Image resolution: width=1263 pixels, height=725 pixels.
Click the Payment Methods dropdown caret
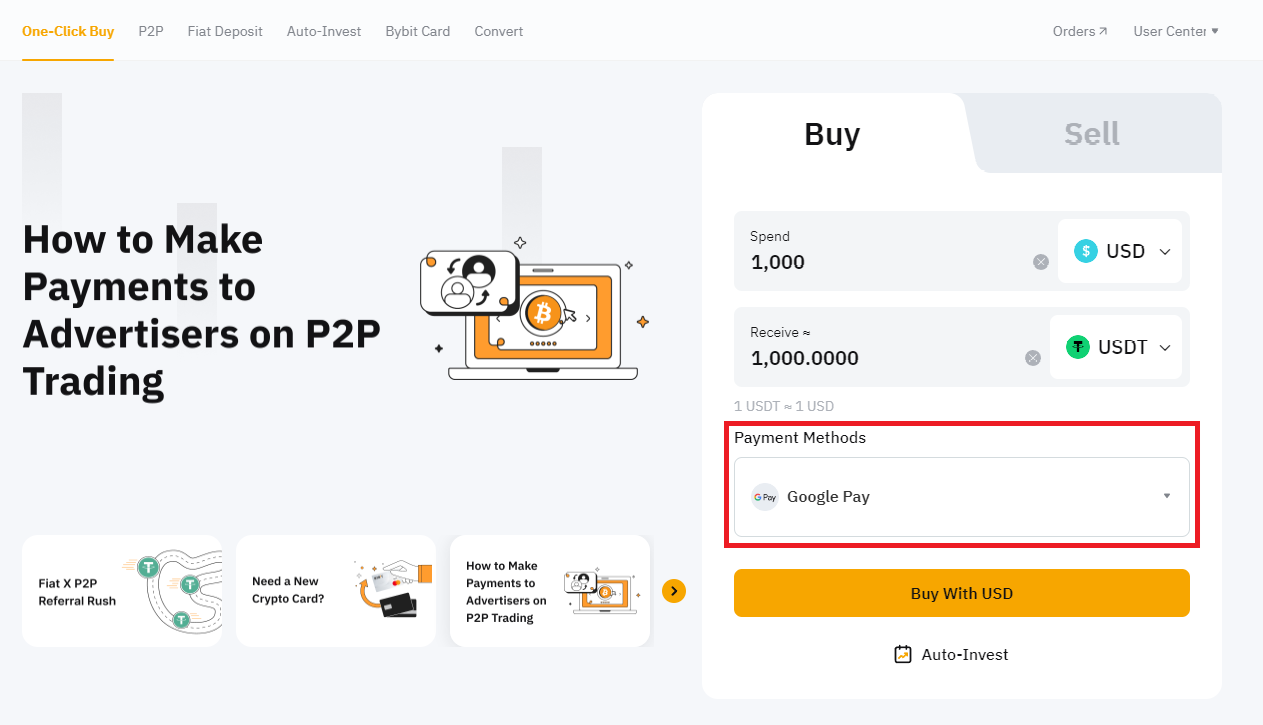pyautogui.click(x=1167, y=496)
